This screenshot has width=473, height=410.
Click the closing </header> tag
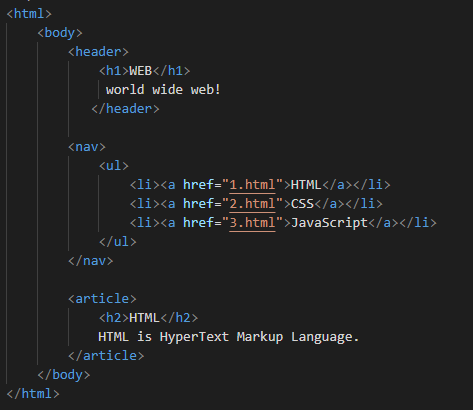[x=125, y=109]
